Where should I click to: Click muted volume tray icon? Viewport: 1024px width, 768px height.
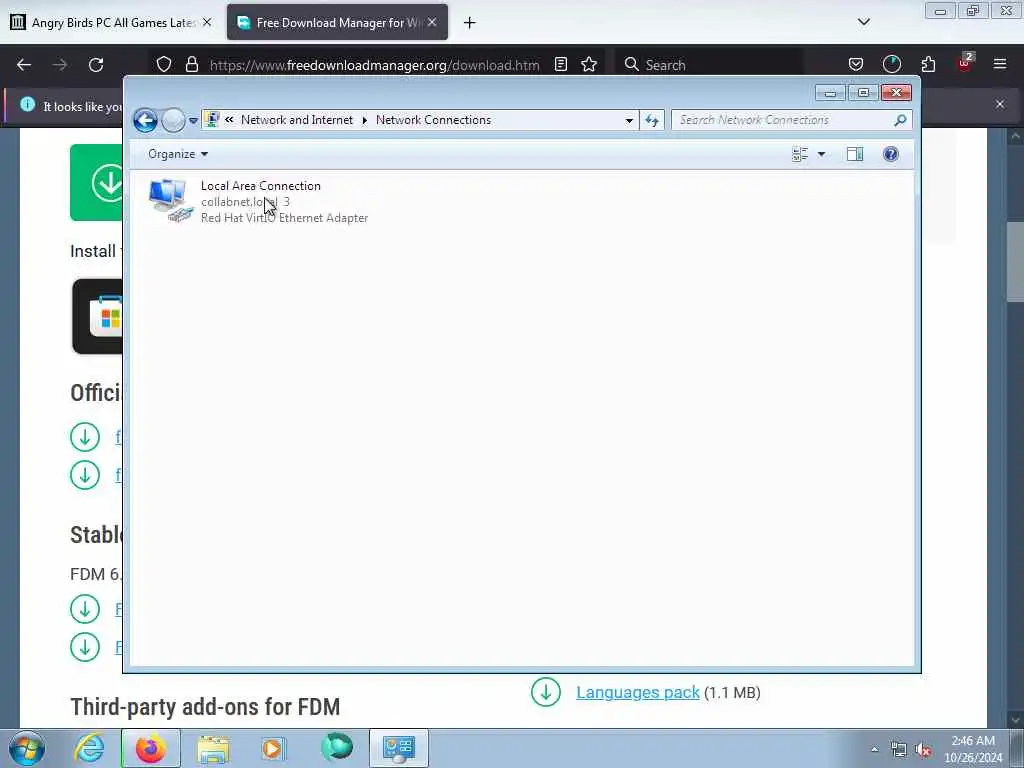click(x=923, y=750)
